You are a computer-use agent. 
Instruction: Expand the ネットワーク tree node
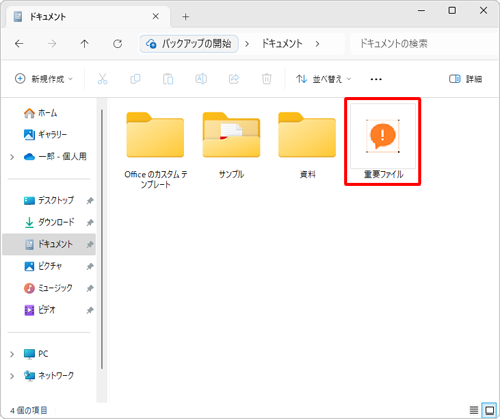tap(12, 376)
